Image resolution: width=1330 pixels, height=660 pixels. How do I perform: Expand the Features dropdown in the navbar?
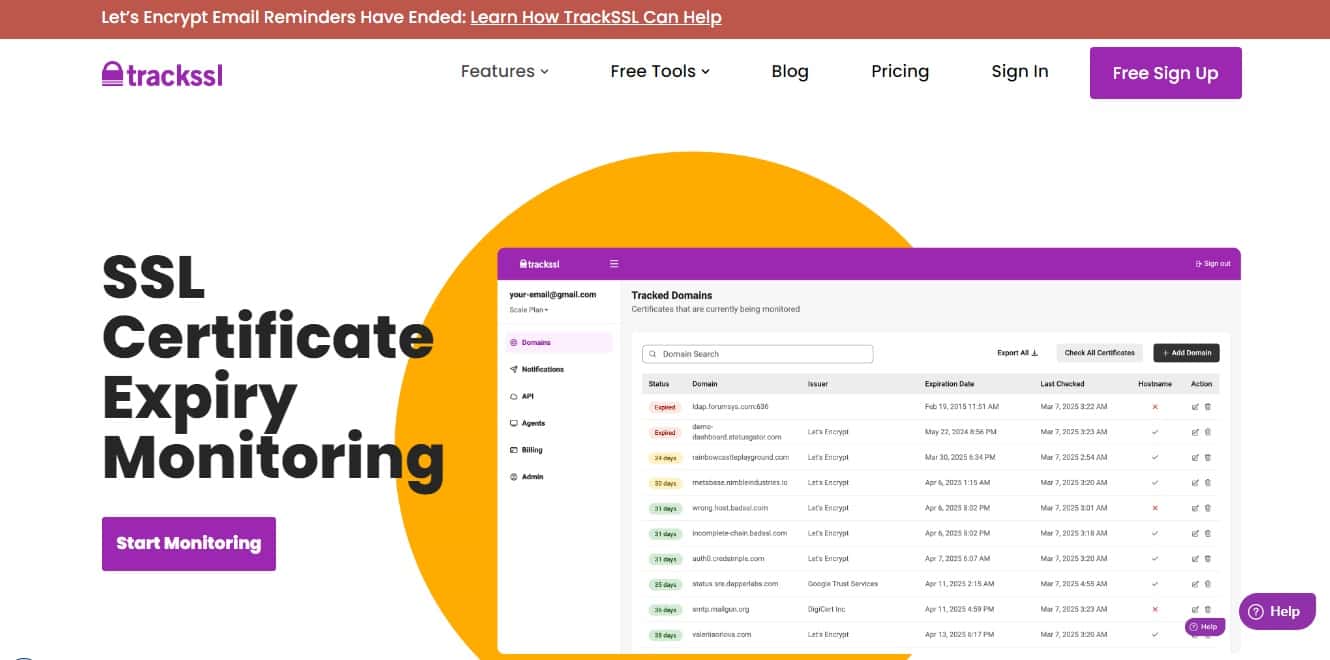[505, 71]
